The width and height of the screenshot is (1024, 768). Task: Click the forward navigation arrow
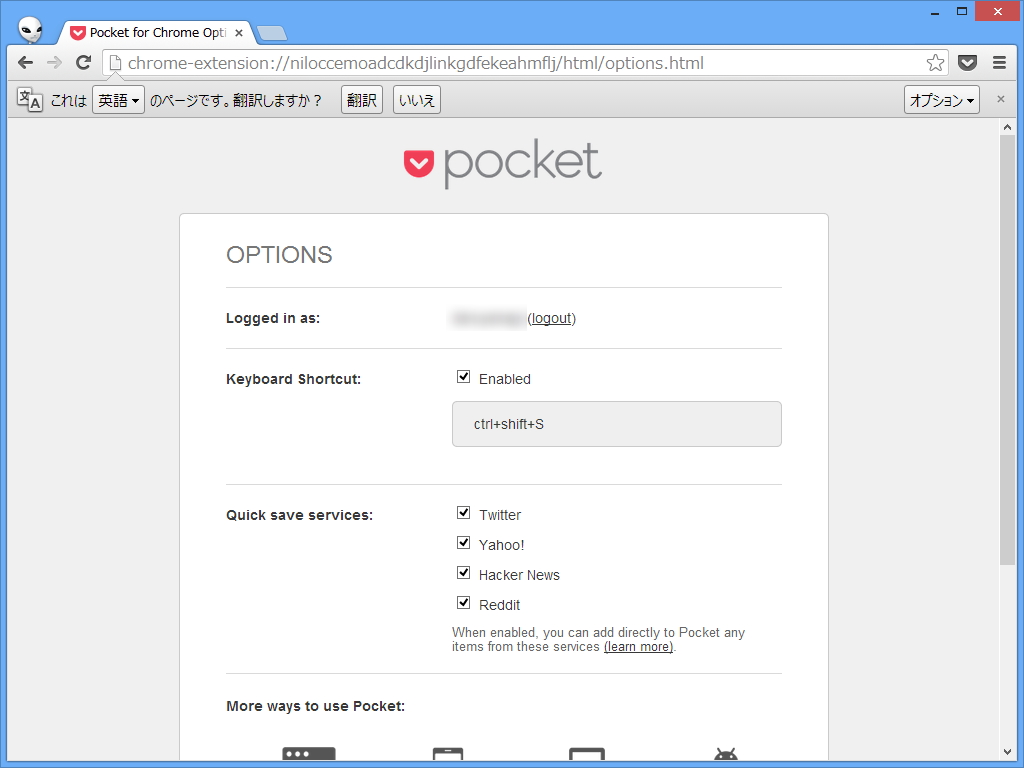click(x=54, y=63)
